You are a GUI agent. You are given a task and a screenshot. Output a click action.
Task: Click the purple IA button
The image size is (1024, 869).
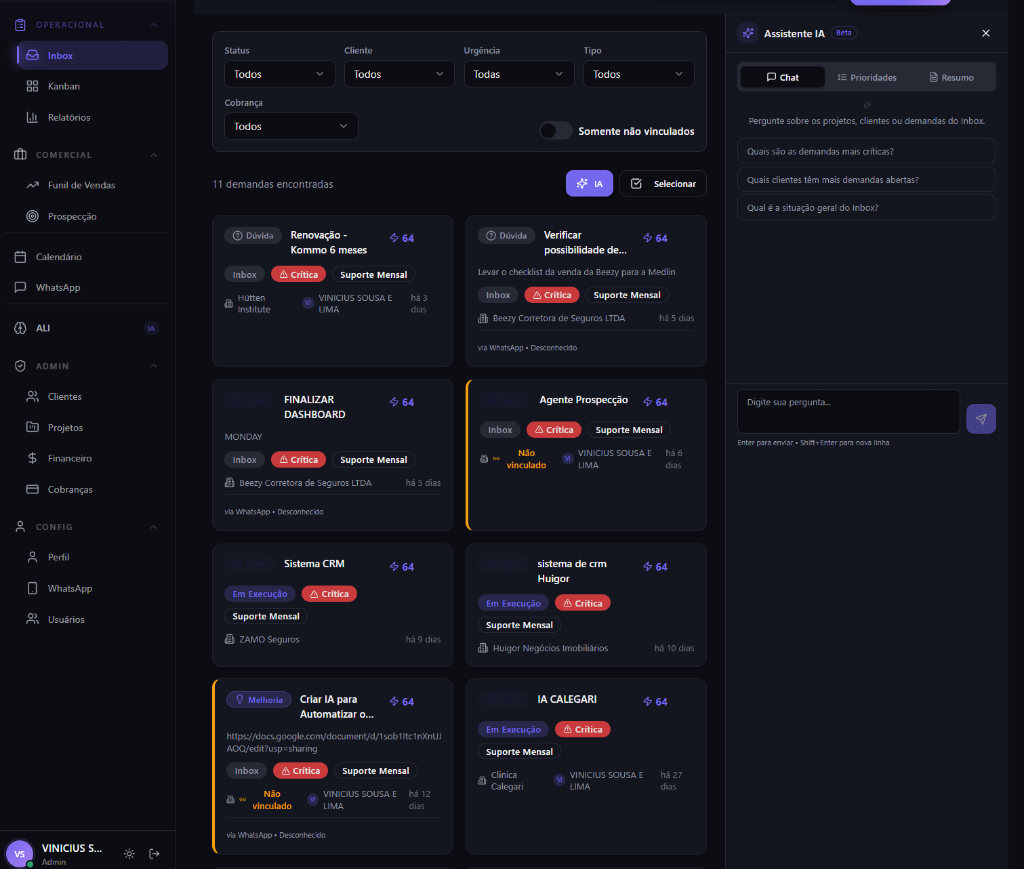(x=589, y=184)
